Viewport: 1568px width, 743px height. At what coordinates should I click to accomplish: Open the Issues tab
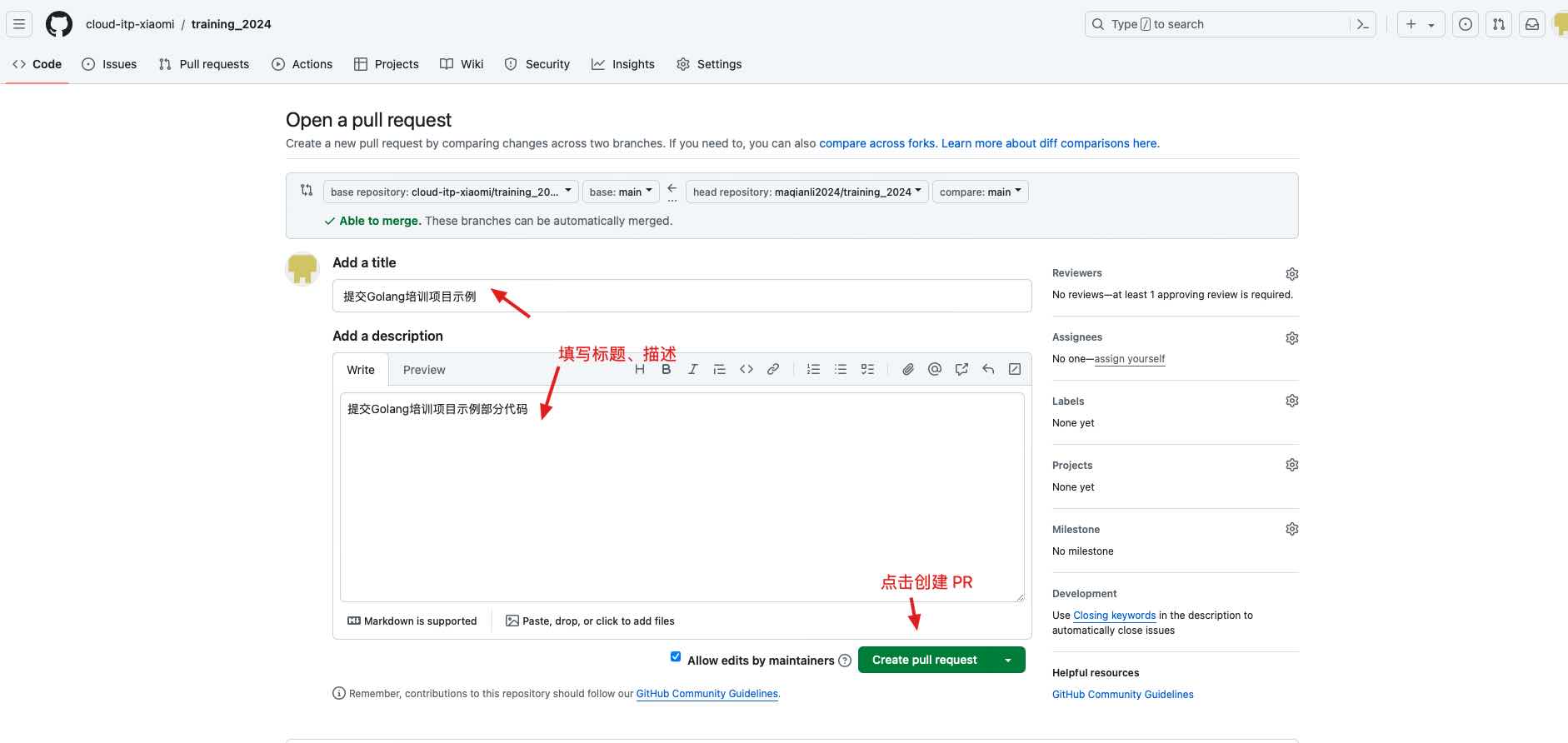pos(109,64)
